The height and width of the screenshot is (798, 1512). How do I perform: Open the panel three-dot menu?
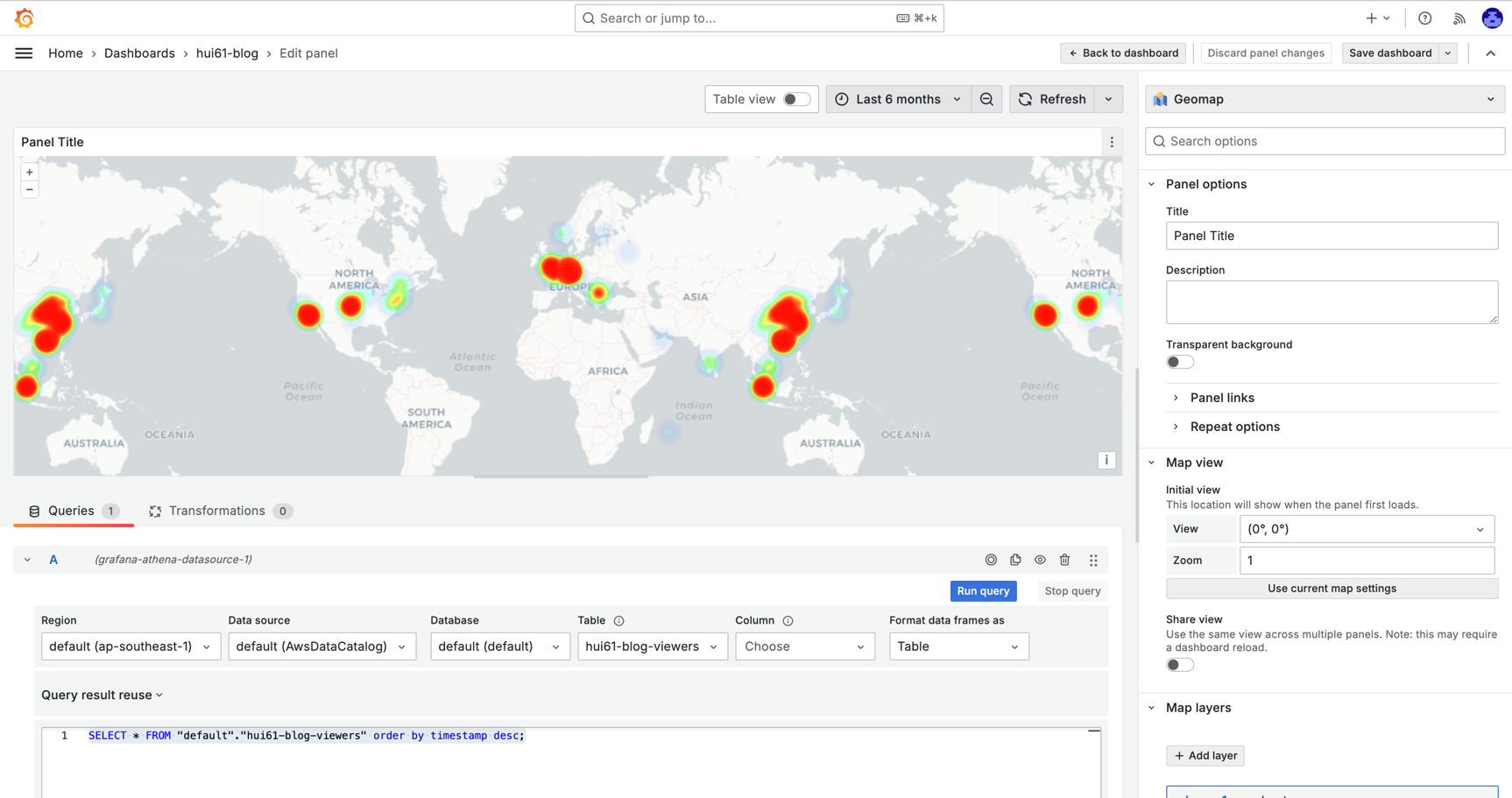1112,142
